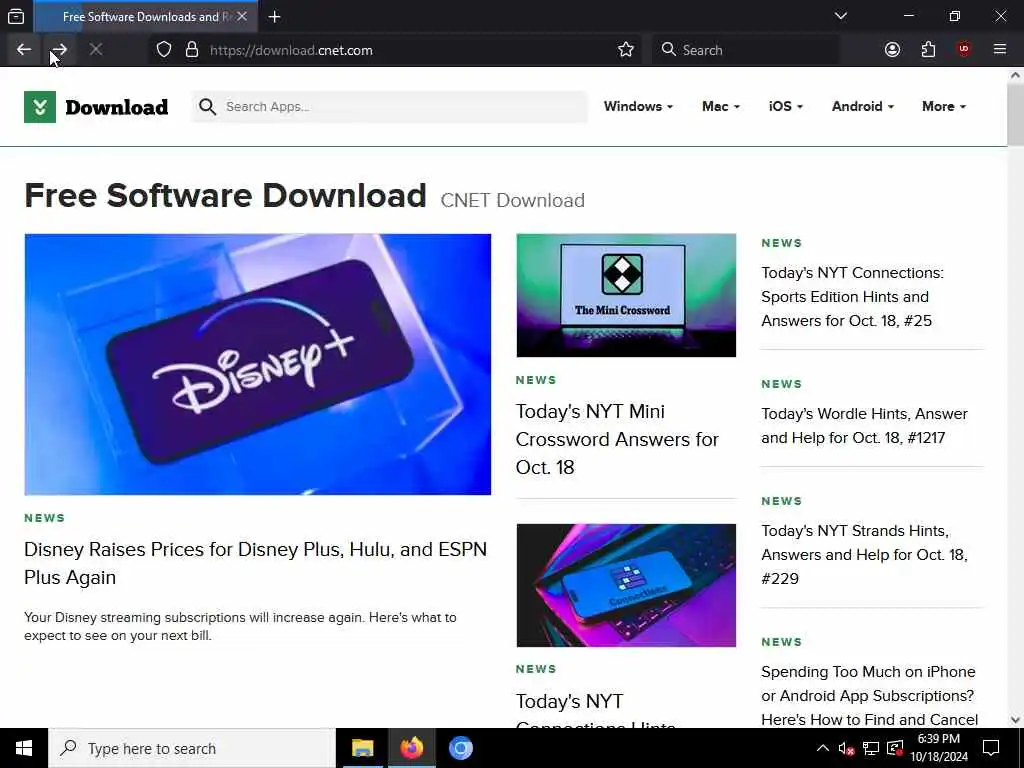Click the muted volume tray icon
1024x768 pixels.
tap(846, 748)
